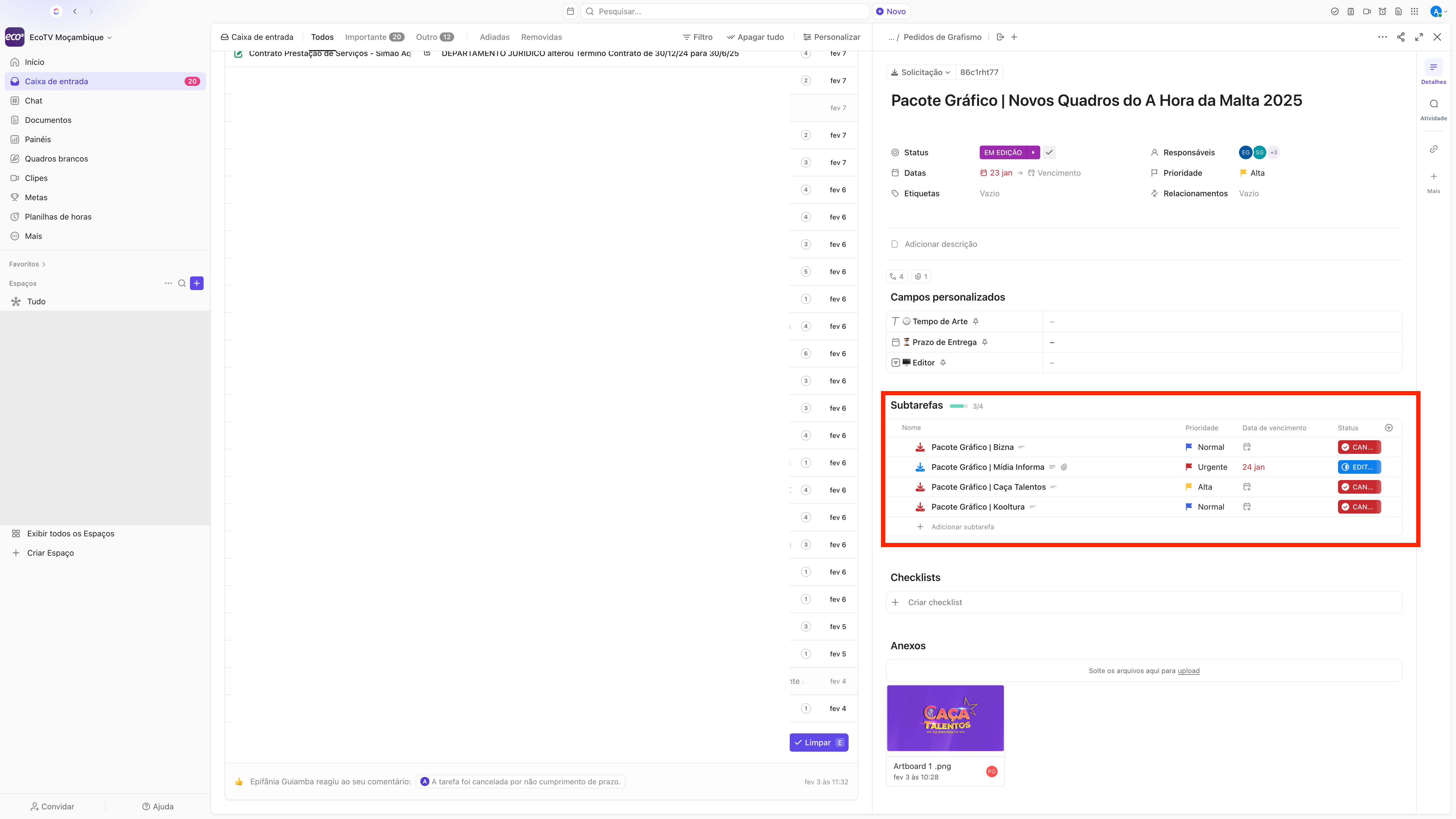Open user avatar menu dropdown
Screen dimensions: 1456x819
coord(1439,11)
